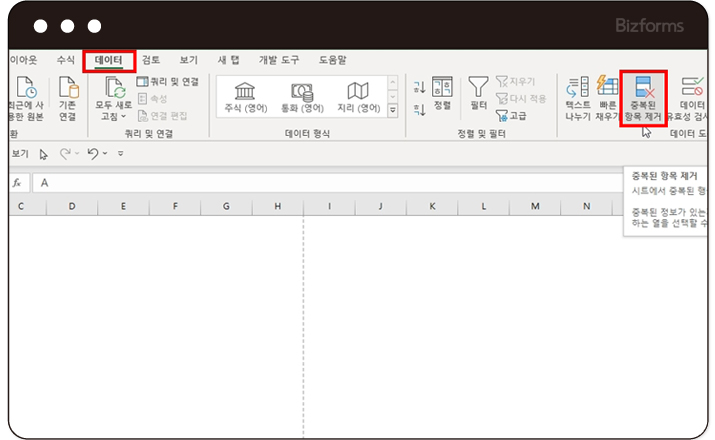Click the Advanced (고급) filter button
Image resolution: width=715 pixels, height=440 pixels.
(x=511, y=116)
